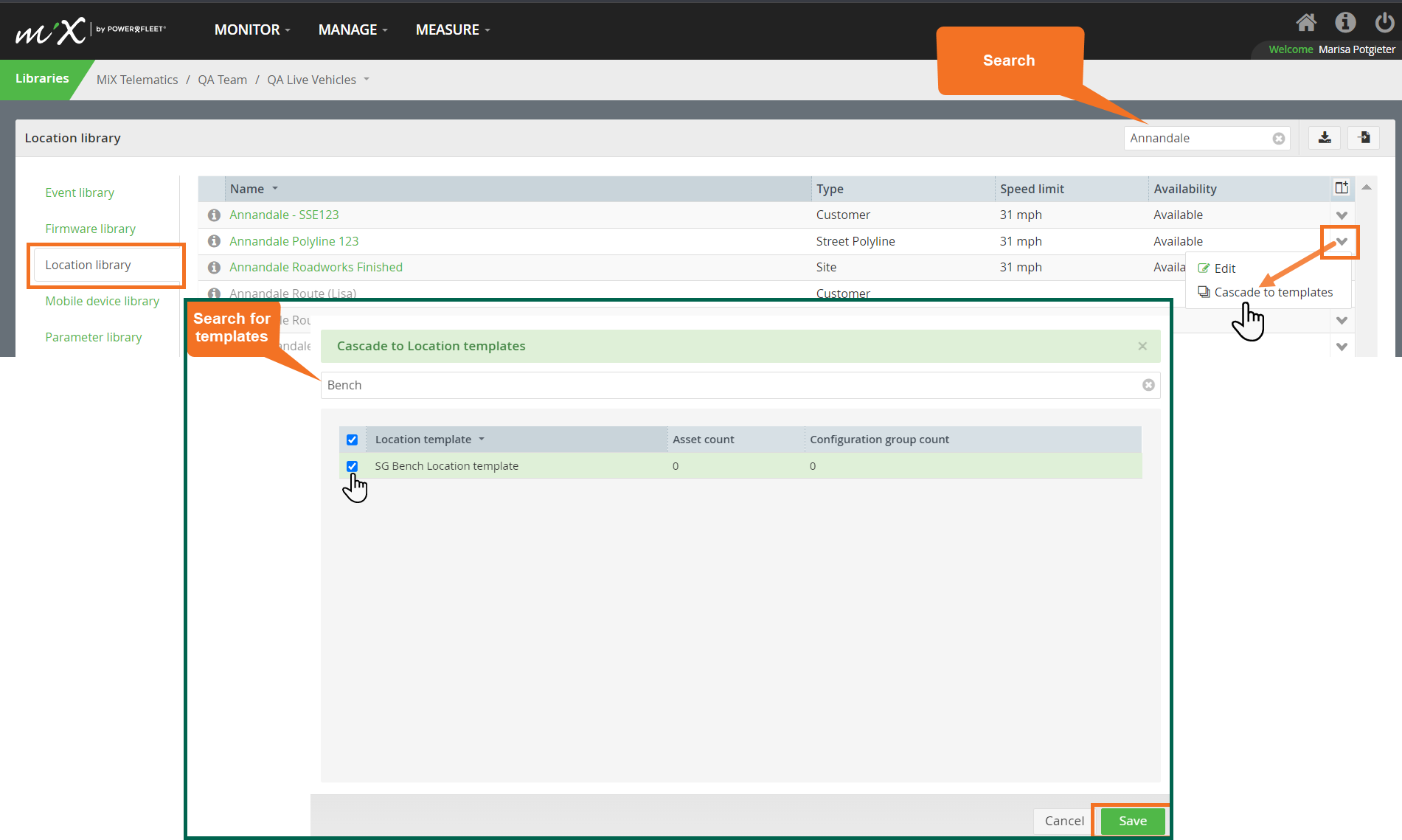The height and width of the screenshot is (840, 1402).
Task: Uncheck SG Bench Location template checkbox
Action: [353, 466]
